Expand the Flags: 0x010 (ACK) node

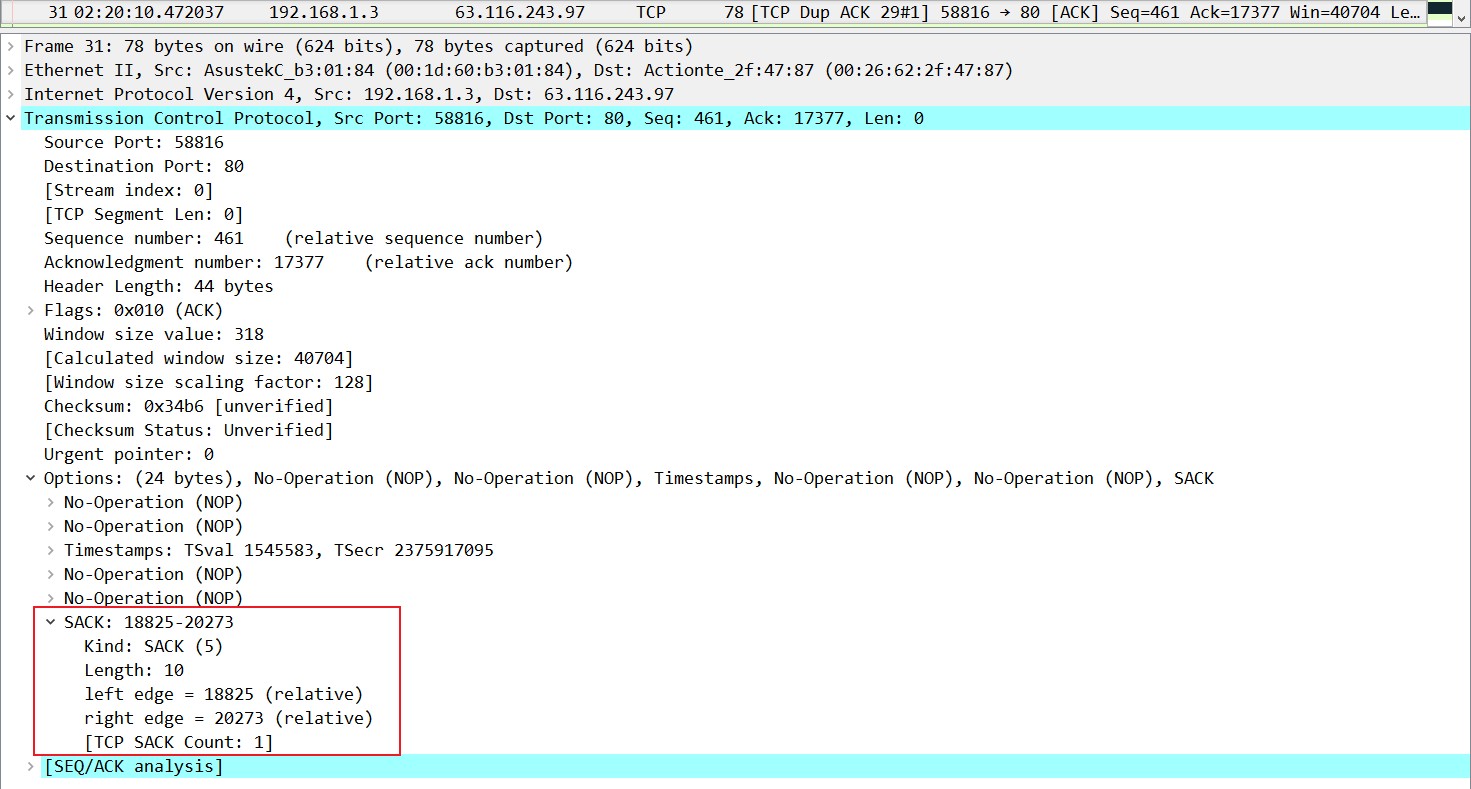pyautogui.click(x=31, y=310)
